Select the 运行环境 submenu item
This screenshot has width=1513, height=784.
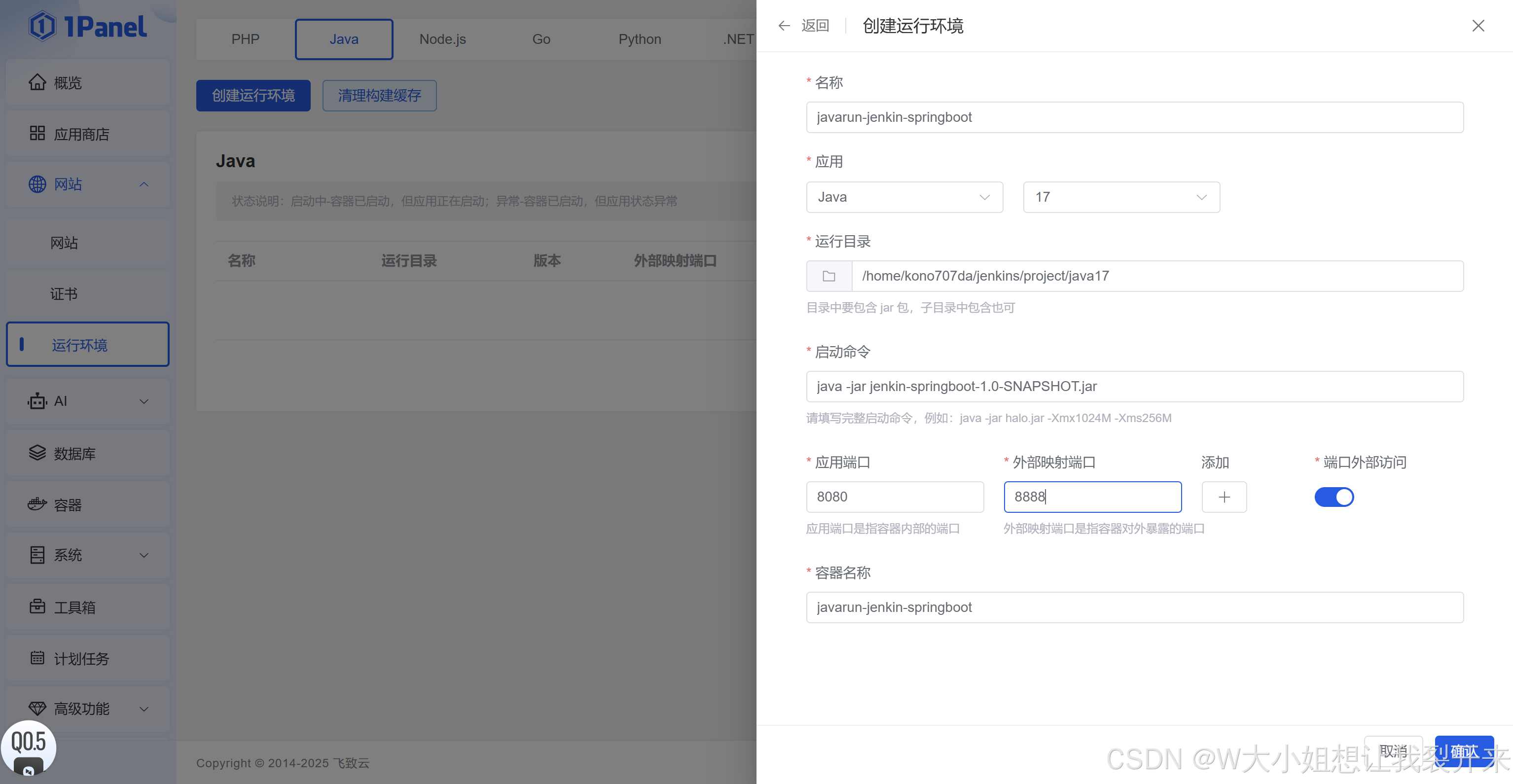[x=87, y=345]
